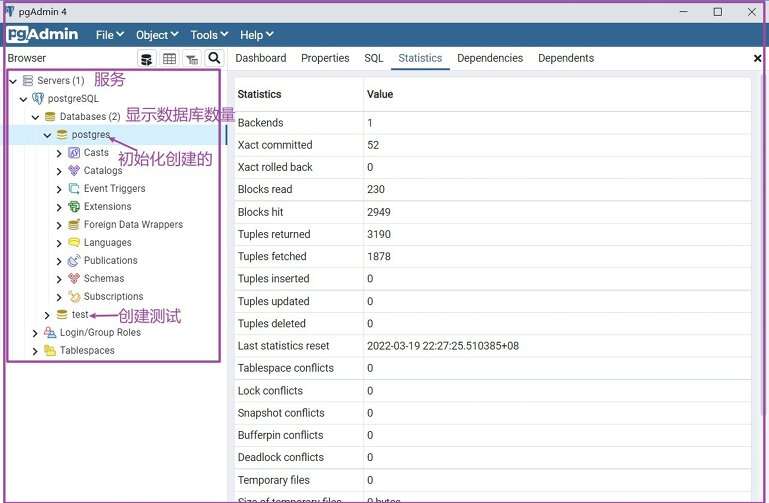This screenshot has height=503, width=769.
Task: Click the Event Triggers node icon
Action: [x=74, y=189]
